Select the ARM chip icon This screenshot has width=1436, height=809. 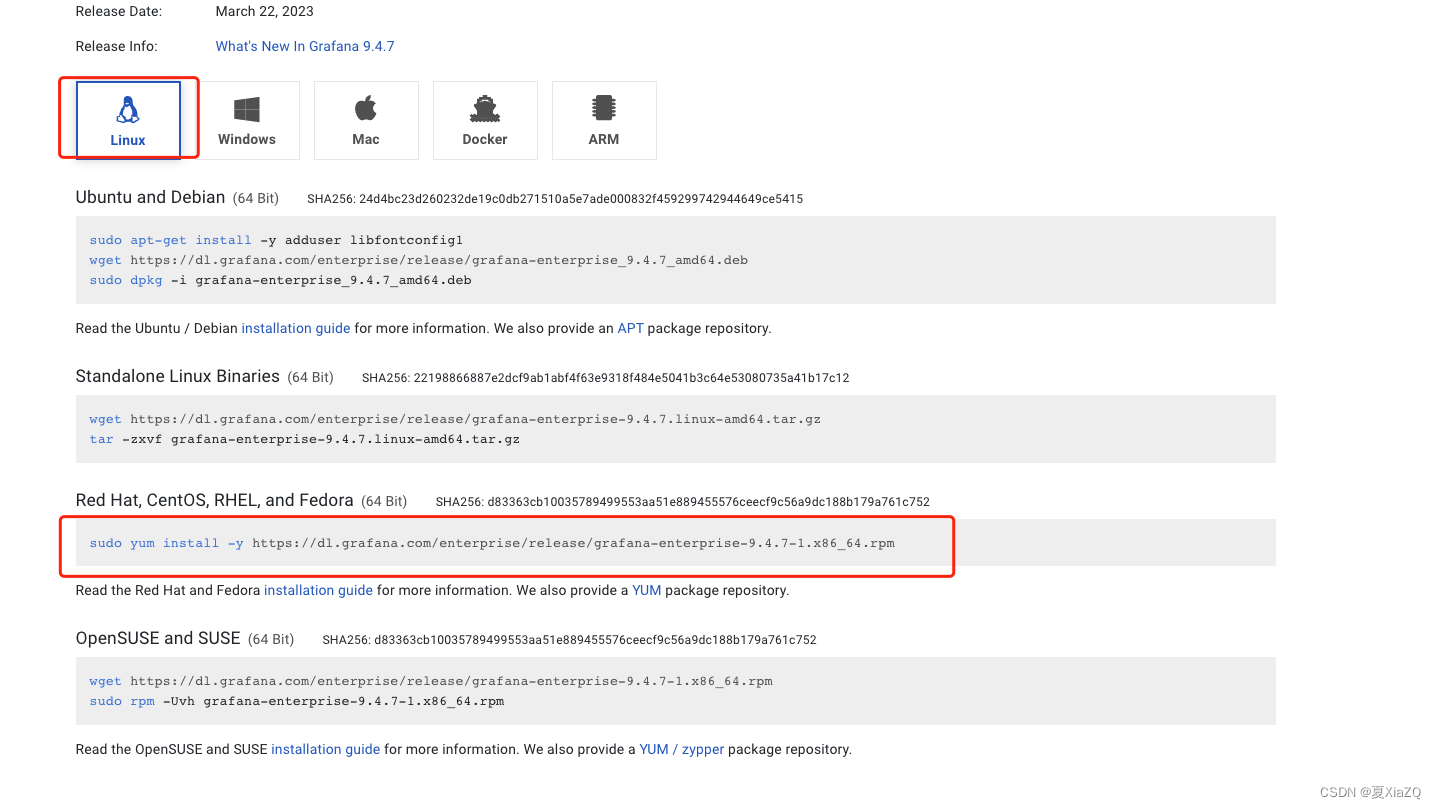604,107
